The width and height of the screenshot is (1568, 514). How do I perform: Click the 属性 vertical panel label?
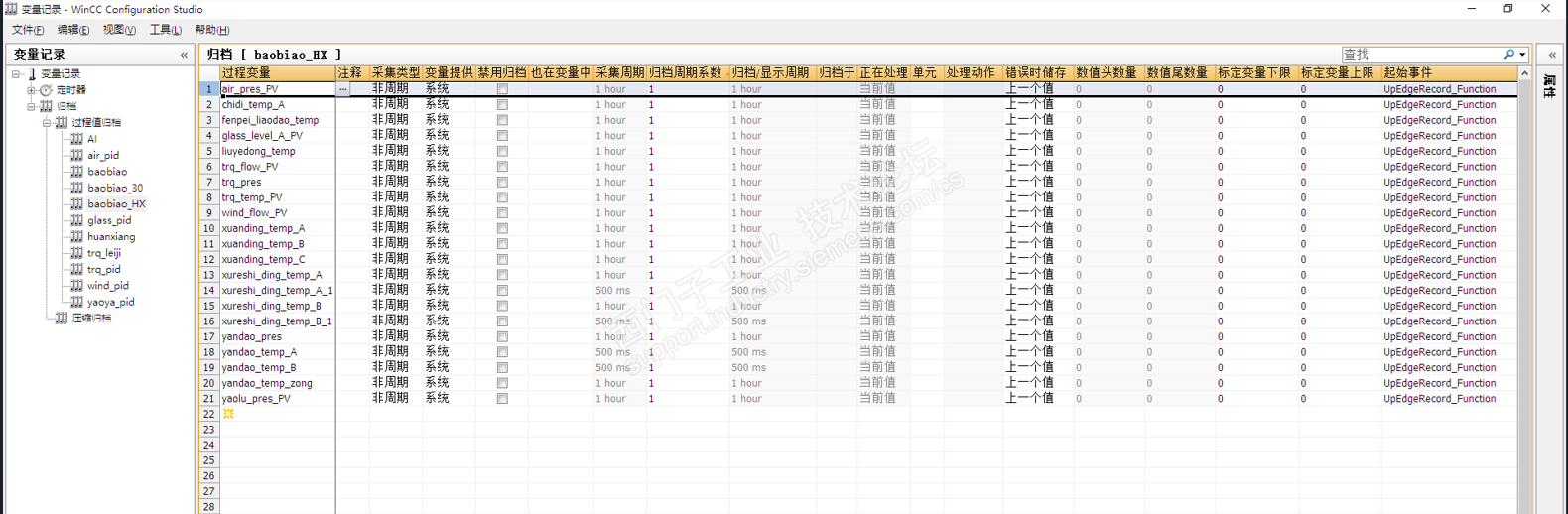[1551, 87]
